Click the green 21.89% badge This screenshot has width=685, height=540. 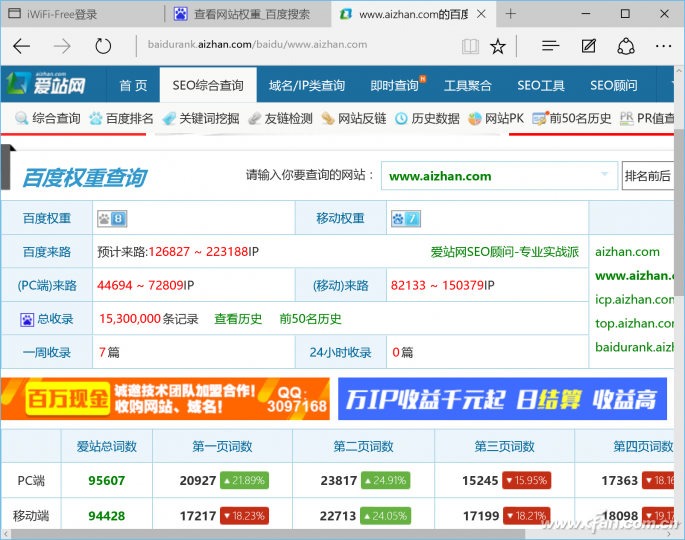tap(244, 481)
